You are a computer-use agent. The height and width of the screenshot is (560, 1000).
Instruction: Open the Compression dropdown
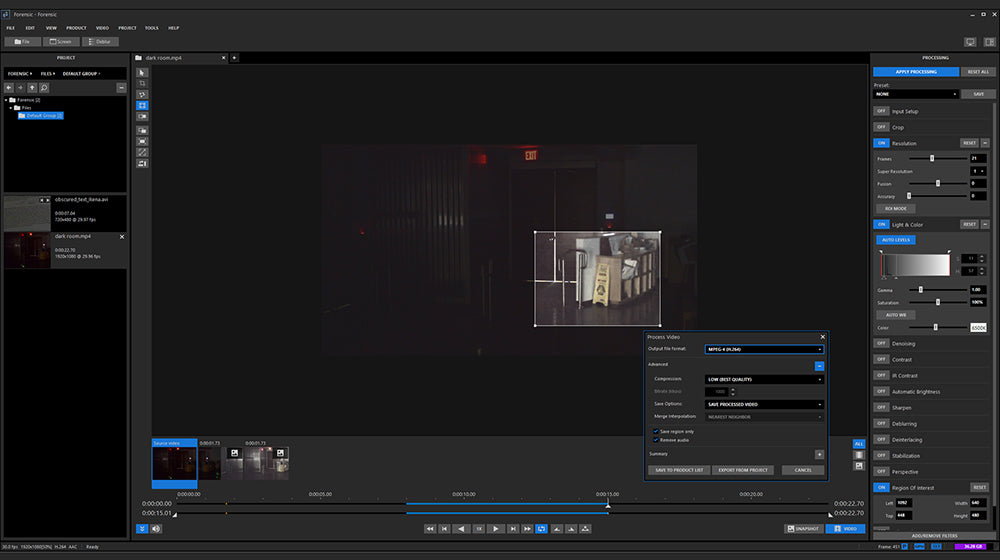[x=764, y=379]
